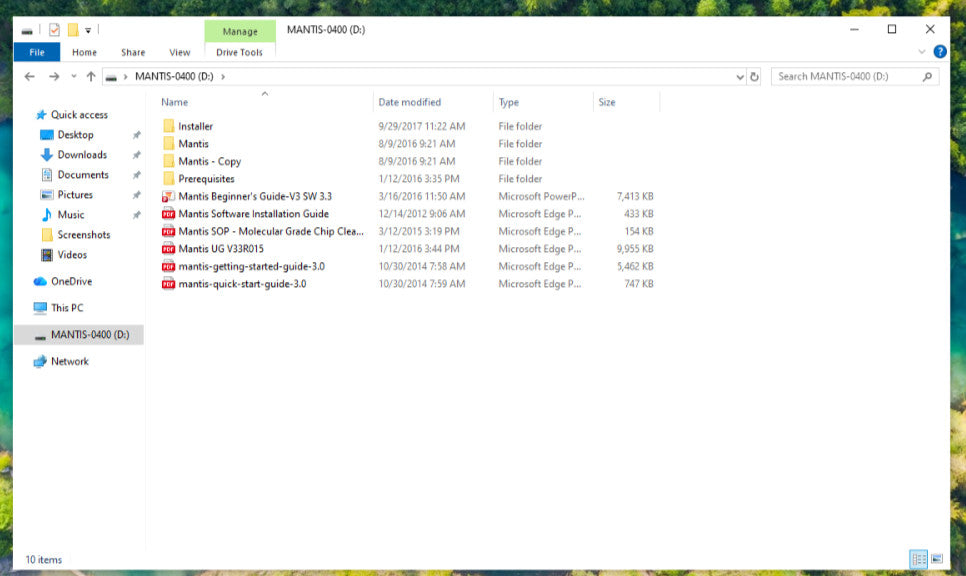Click the drive icon in title bar corner
The image size is (966, 576).
coord(27,30)
